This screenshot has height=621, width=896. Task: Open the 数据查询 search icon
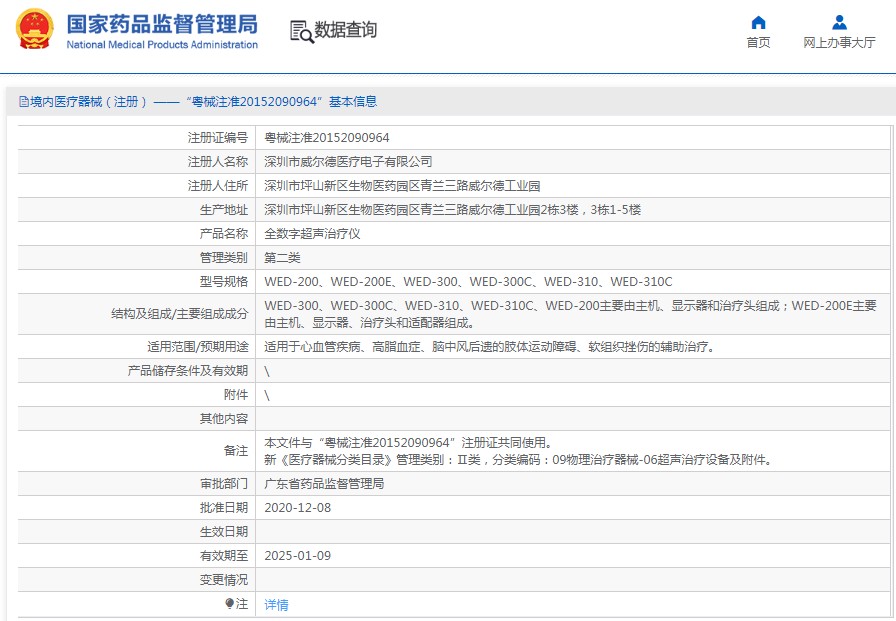pos(302,31)
